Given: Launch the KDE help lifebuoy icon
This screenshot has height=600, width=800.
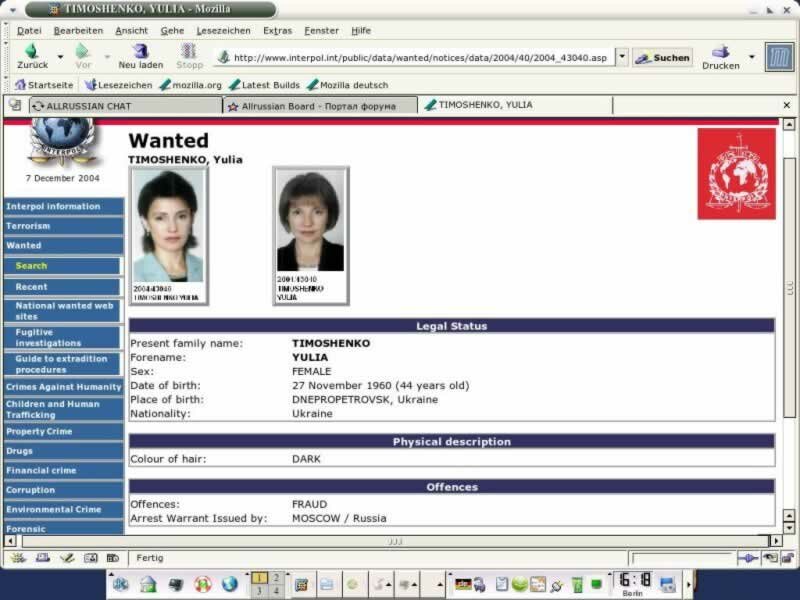Looking at the screenshot, I should 203,584.
